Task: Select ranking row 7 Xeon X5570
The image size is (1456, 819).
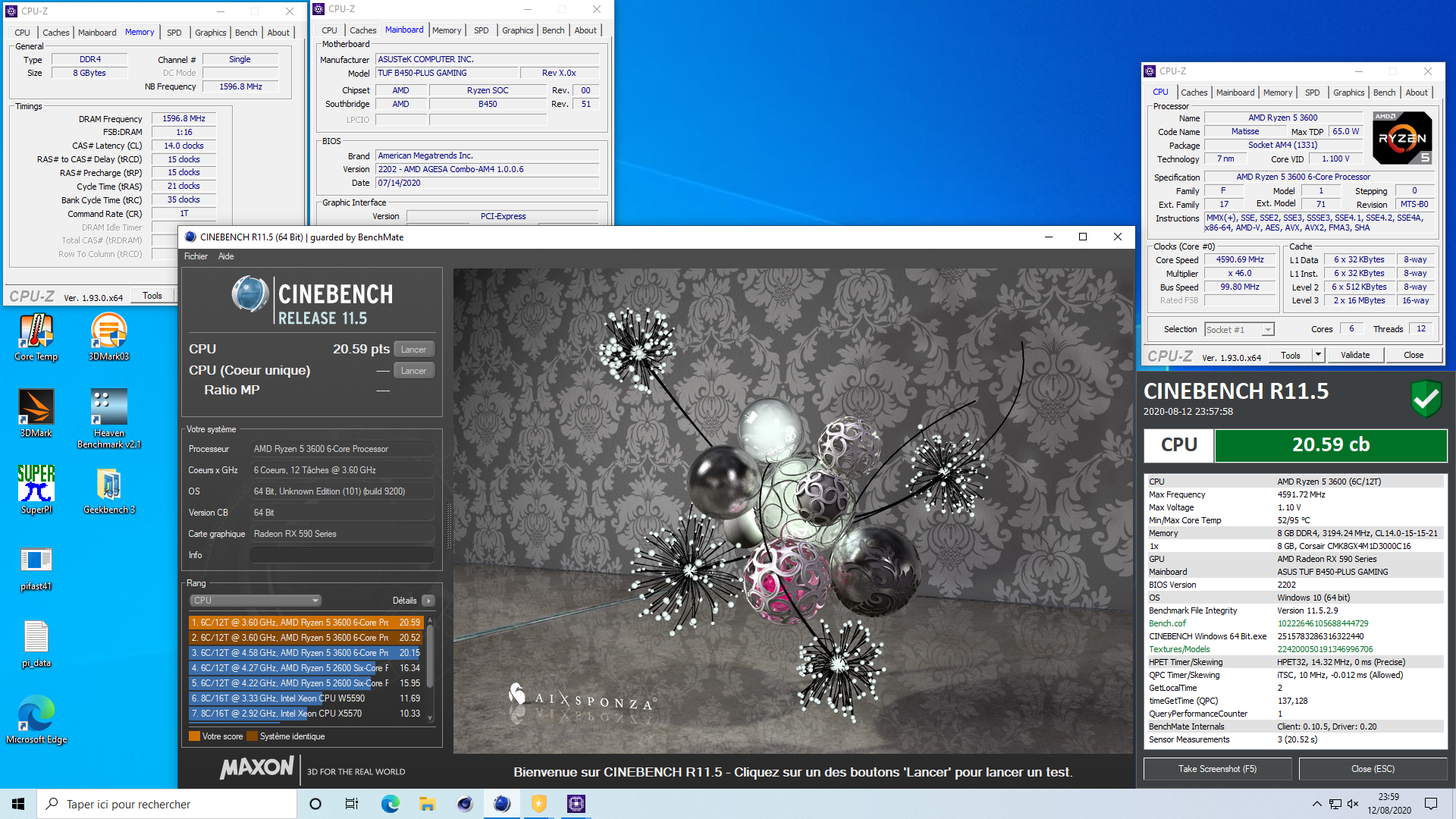Action: 306,714
